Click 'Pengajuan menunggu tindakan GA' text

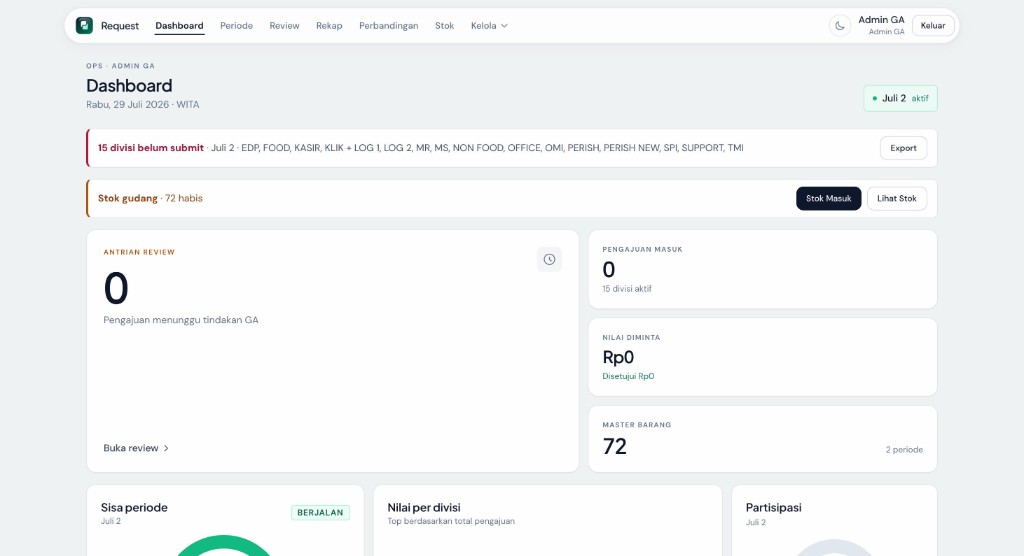pos(181,320)
